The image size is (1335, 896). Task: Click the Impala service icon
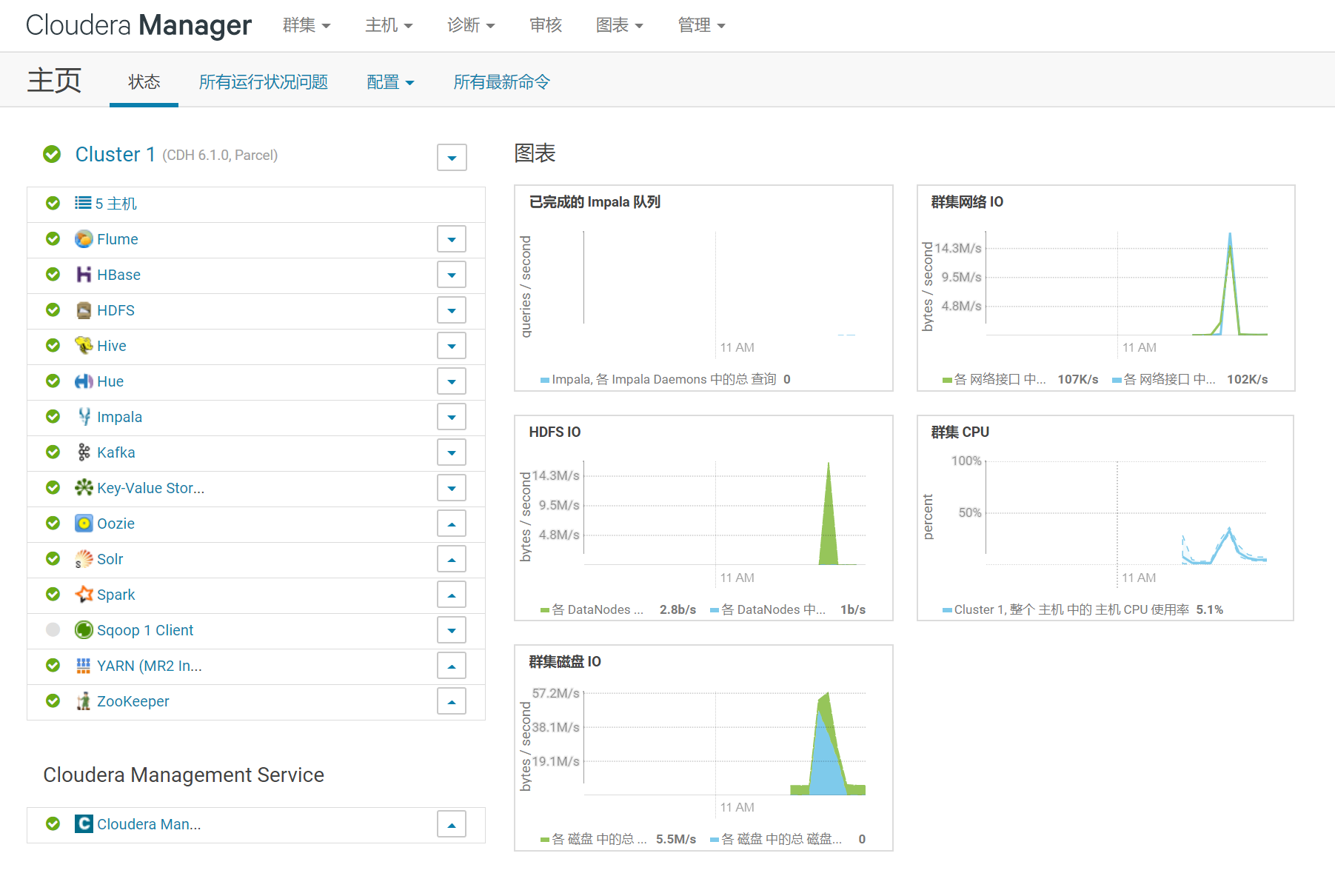tap(84, 417)
